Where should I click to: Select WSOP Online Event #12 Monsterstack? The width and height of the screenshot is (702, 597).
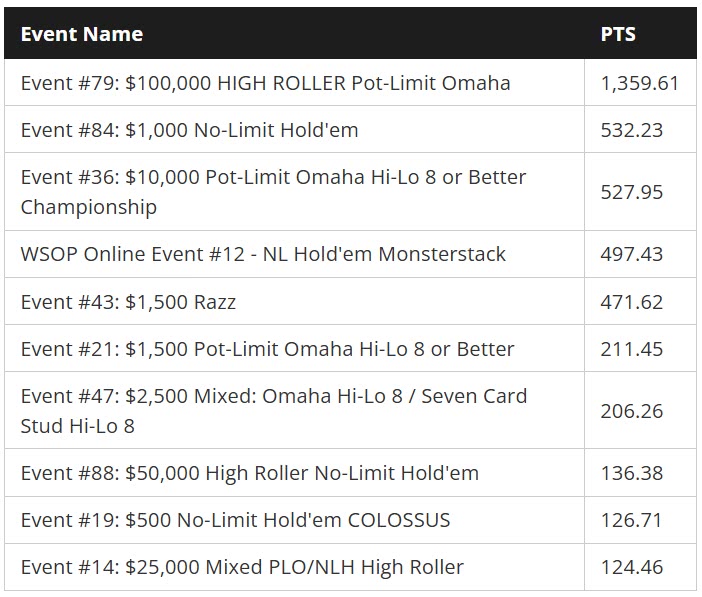click(x=263, y=254)
